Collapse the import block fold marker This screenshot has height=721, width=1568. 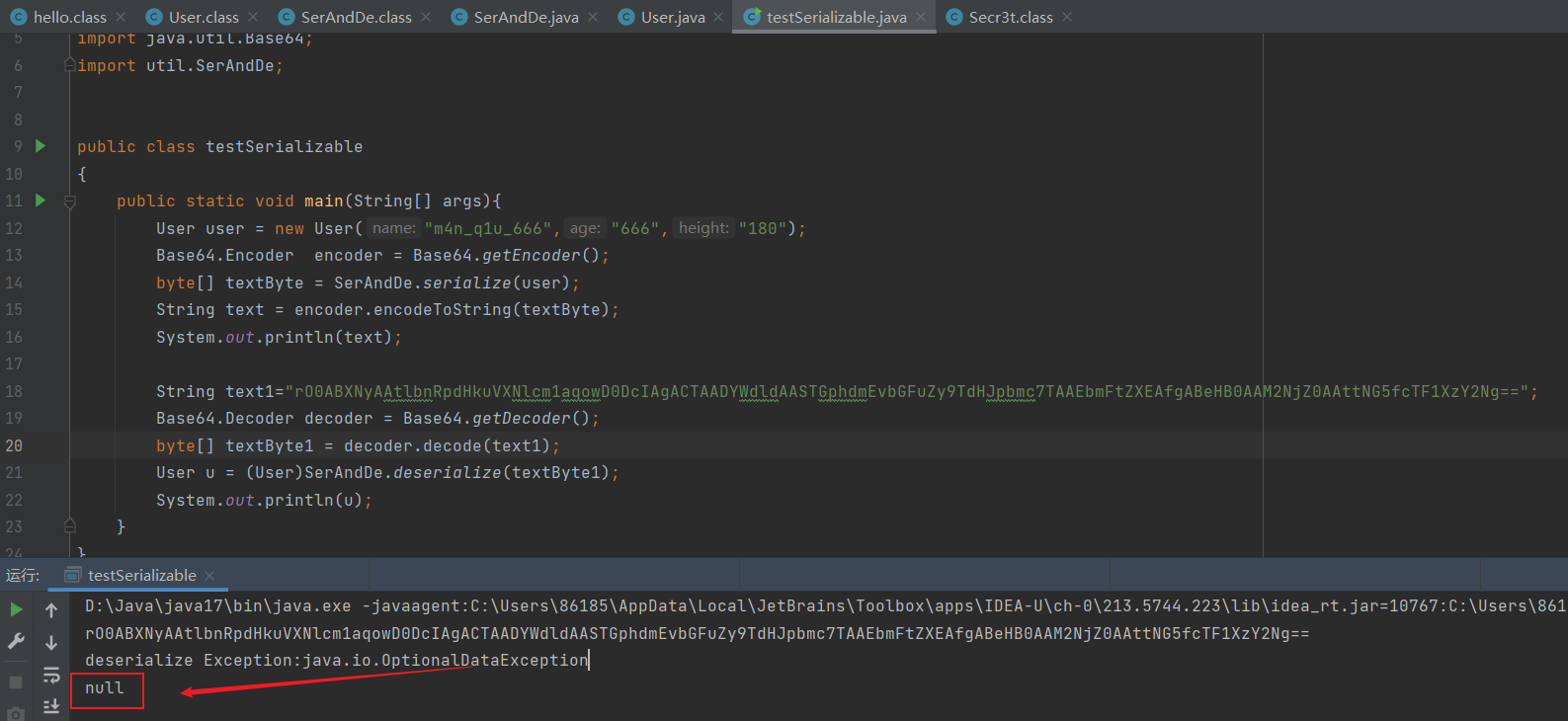[x=69, y=65]
